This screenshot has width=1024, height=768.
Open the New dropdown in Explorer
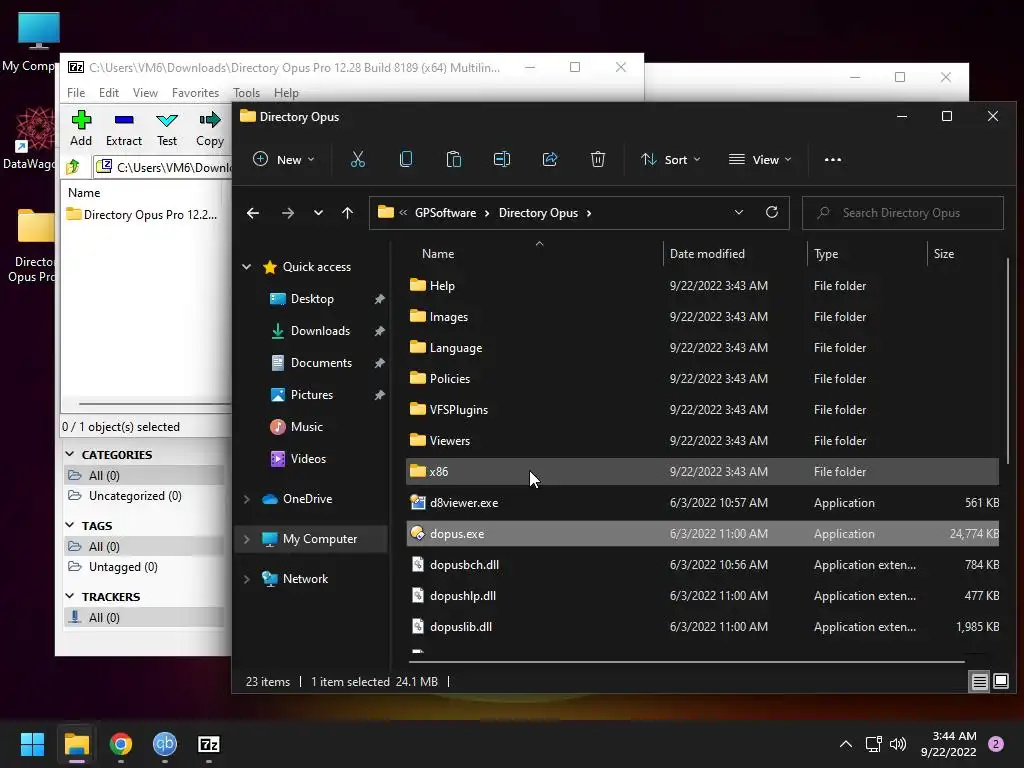pos(284,159)
